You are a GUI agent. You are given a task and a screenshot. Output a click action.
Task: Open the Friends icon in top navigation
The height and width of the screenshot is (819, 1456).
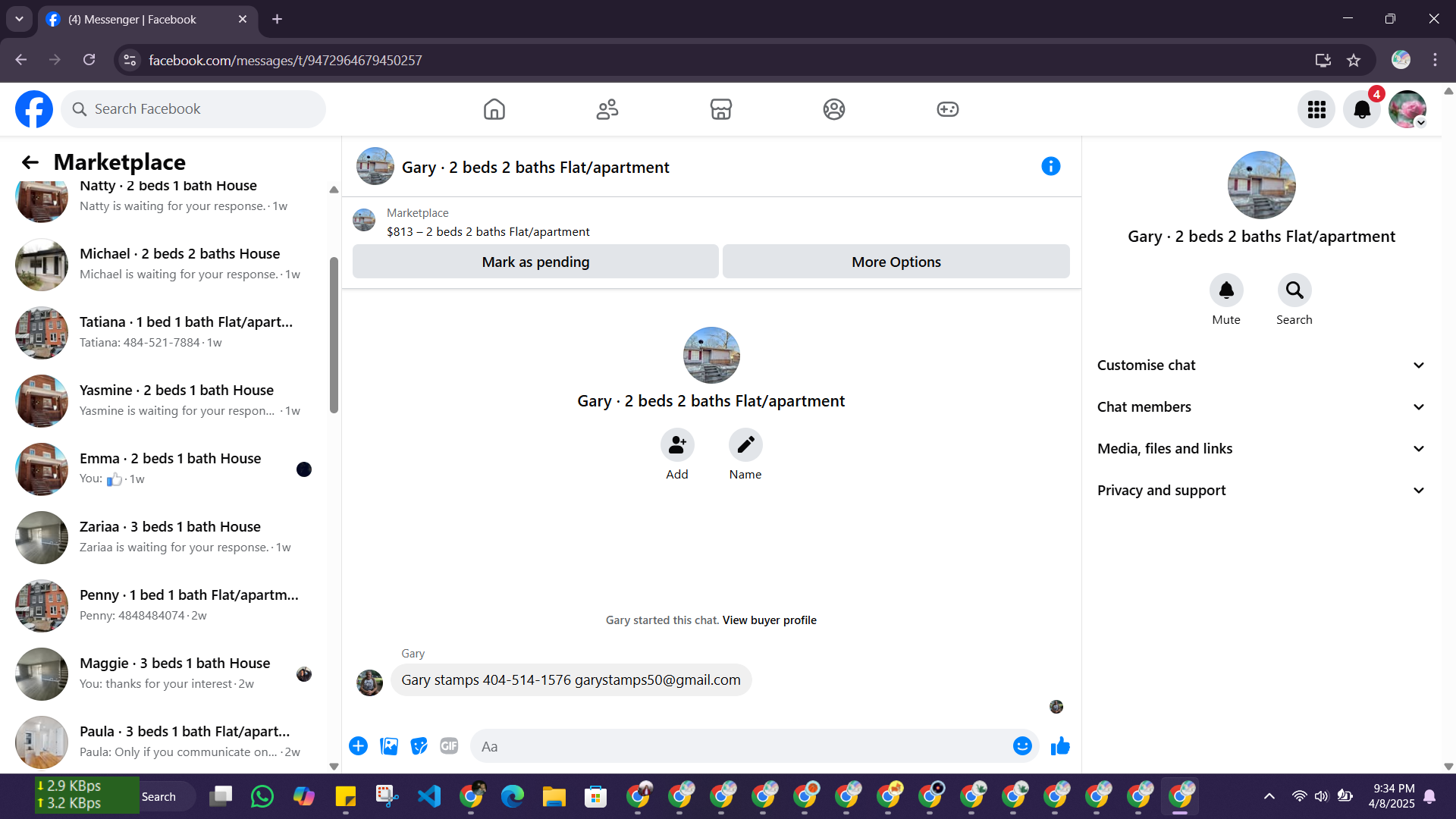607,109
